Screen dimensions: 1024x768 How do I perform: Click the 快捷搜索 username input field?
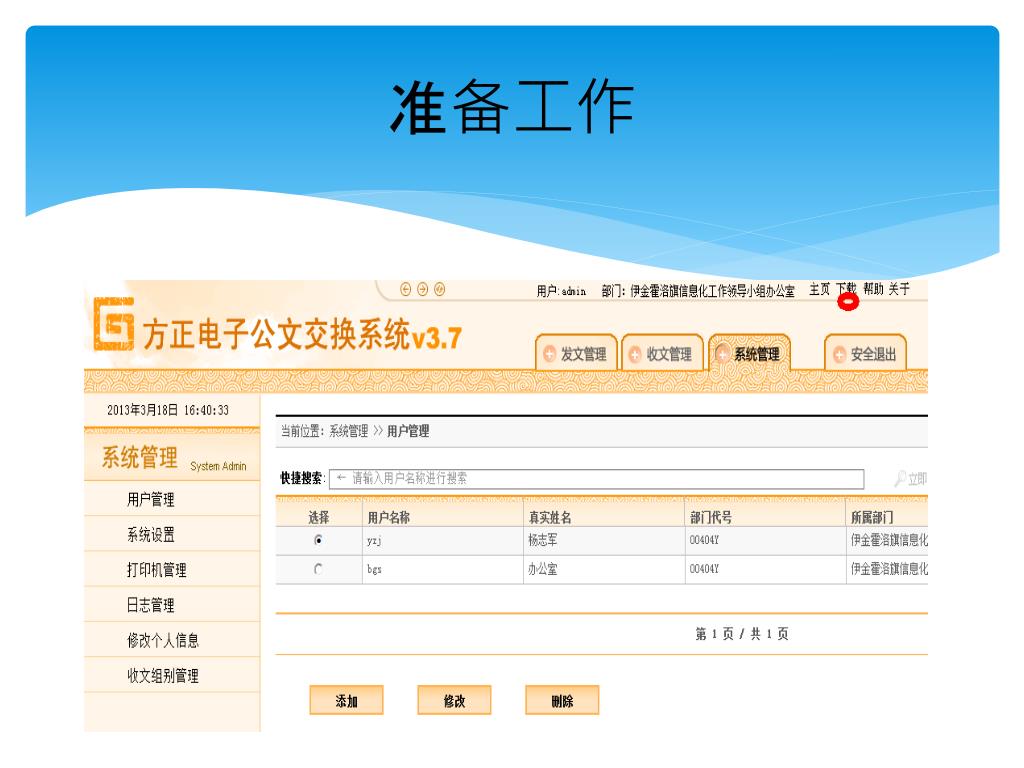[x=597, y=479]
